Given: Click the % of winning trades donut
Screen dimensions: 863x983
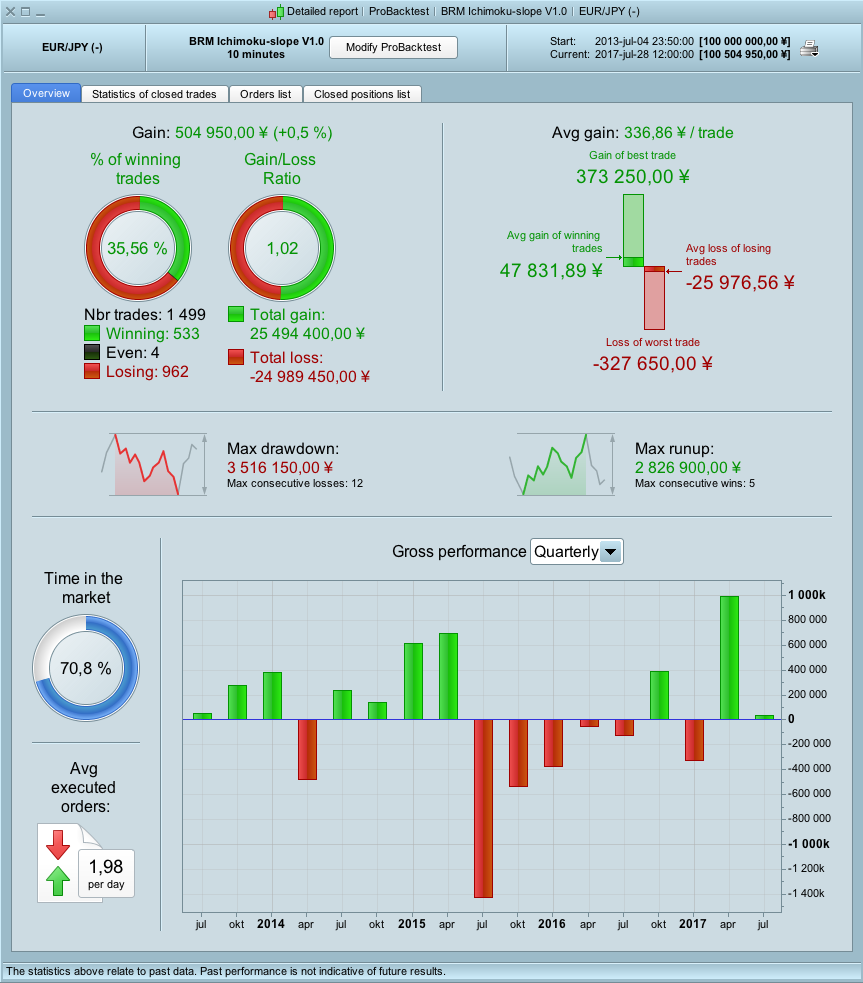Looking at the screenshot, I should pyautogui.click(x=138, y=248).
